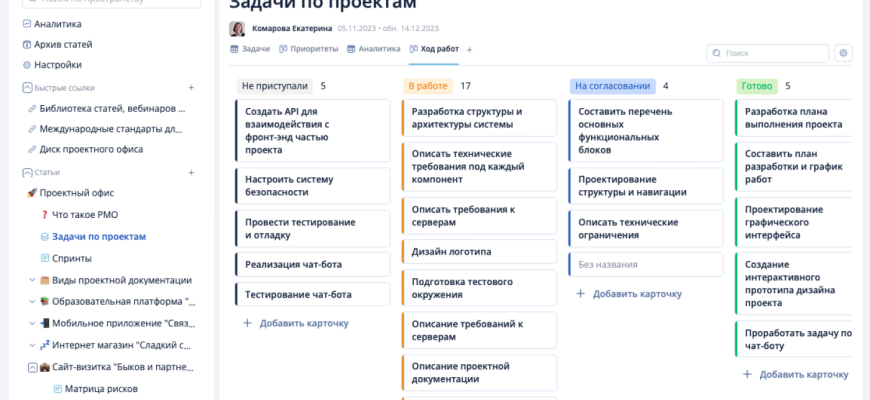Image resolution: width=870 pixels, height=400 pixels.
Task: Open the Аналитика section in sidebar
Action: click(58, 24)
